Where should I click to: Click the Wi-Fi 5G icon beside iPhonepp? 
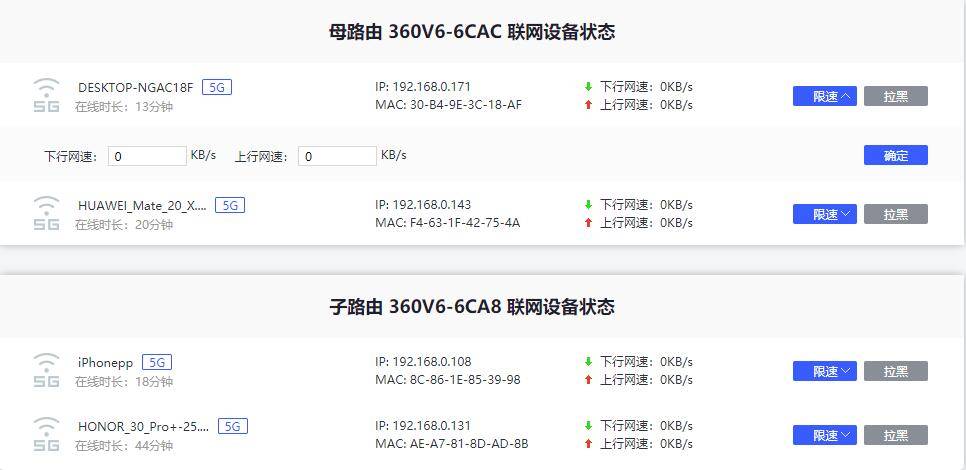46,370
